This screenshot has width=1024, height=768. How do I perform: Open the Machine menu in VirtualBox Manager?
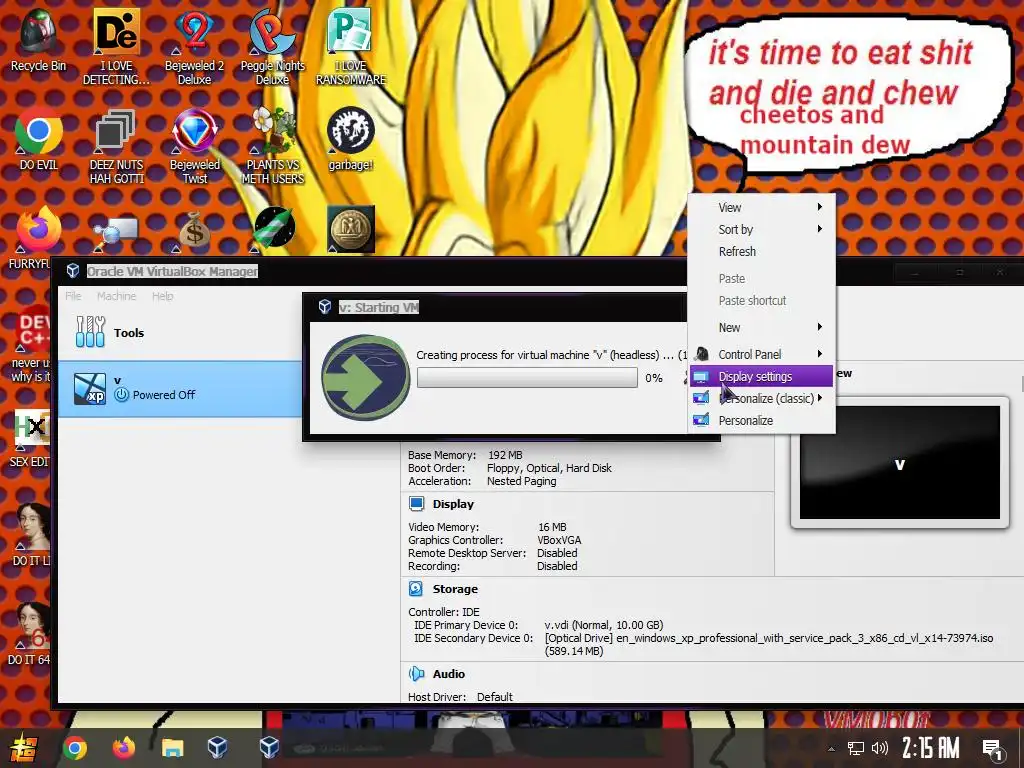[x=116, y=296]
